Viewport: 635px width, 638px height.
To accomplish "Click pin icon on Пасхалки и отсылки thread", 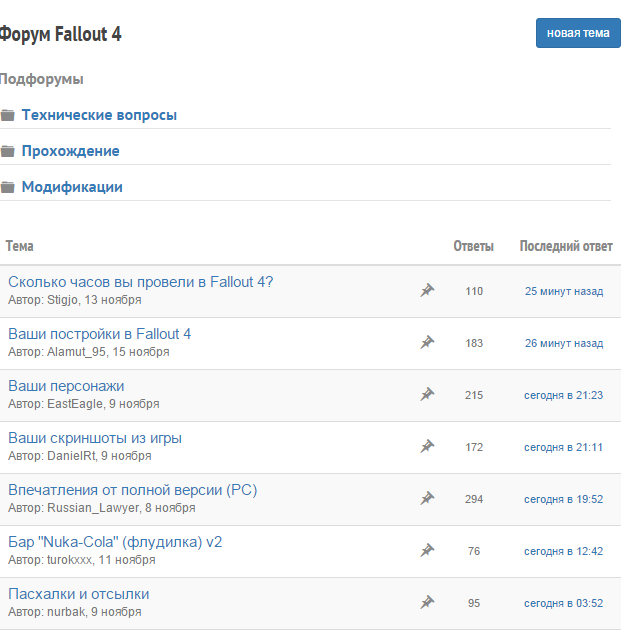I will (x=427, y=603).
